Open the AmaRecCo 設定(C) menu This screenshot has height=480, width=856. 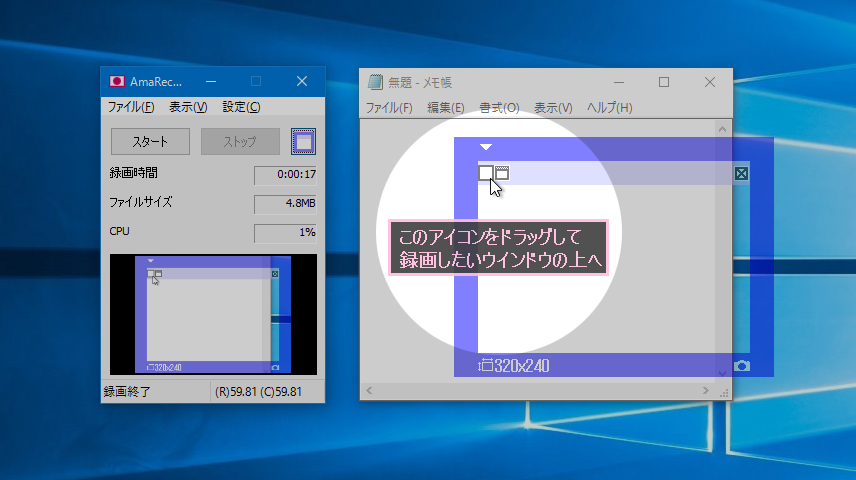coord(241,107)
